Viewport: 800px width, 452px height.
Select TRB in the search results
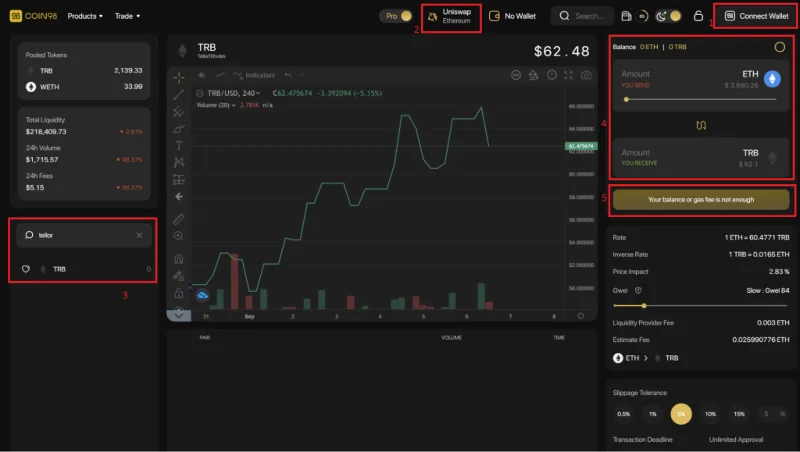[86, 269]
